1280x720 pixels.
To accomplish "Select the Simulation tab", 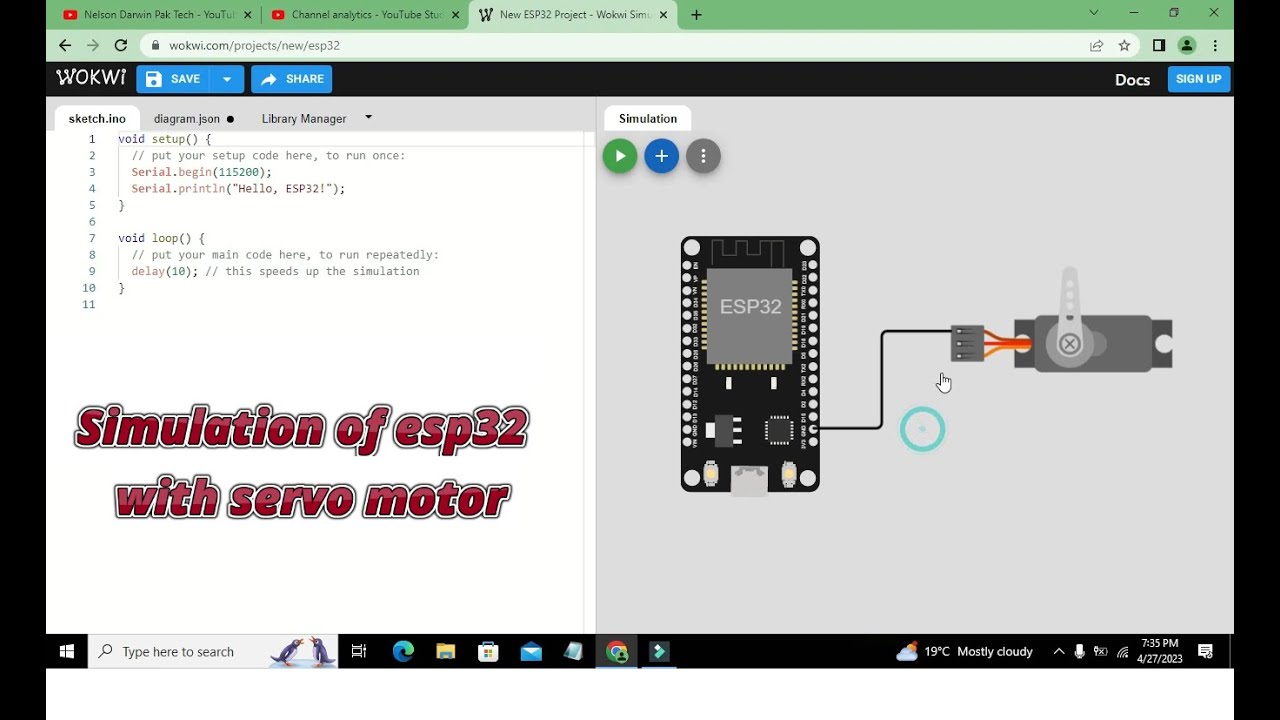I will 648,118.
